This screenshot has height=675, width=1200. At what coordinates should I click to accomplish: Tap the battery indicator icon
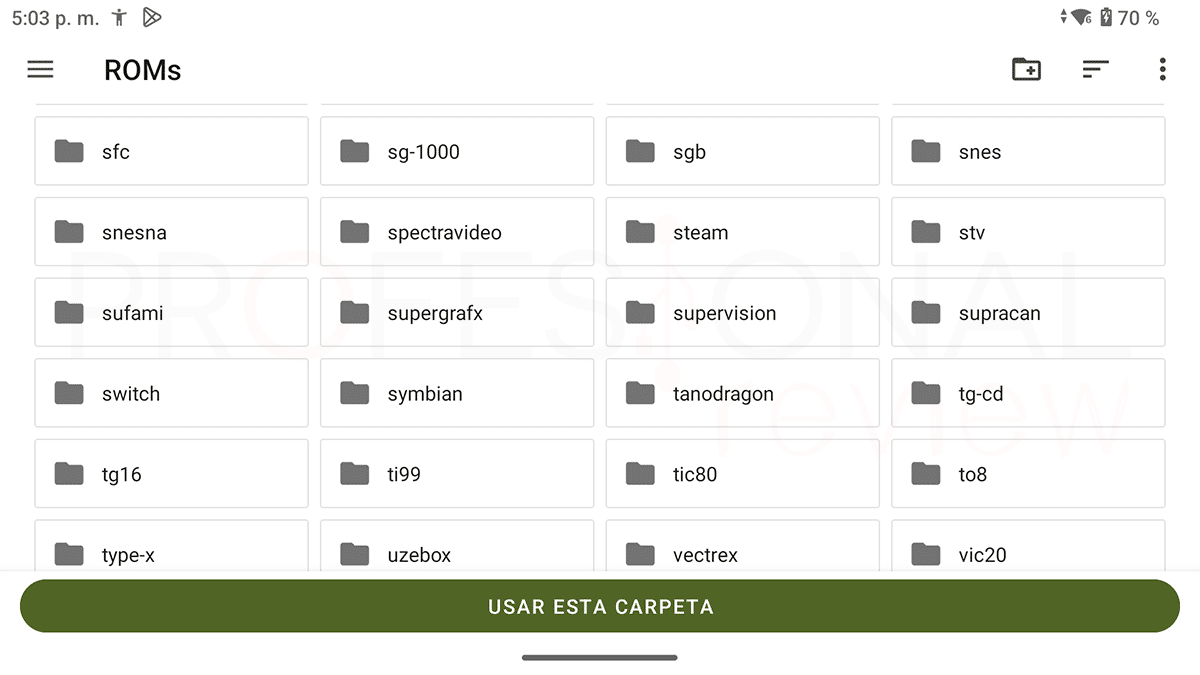click(x=1106, y=18)
